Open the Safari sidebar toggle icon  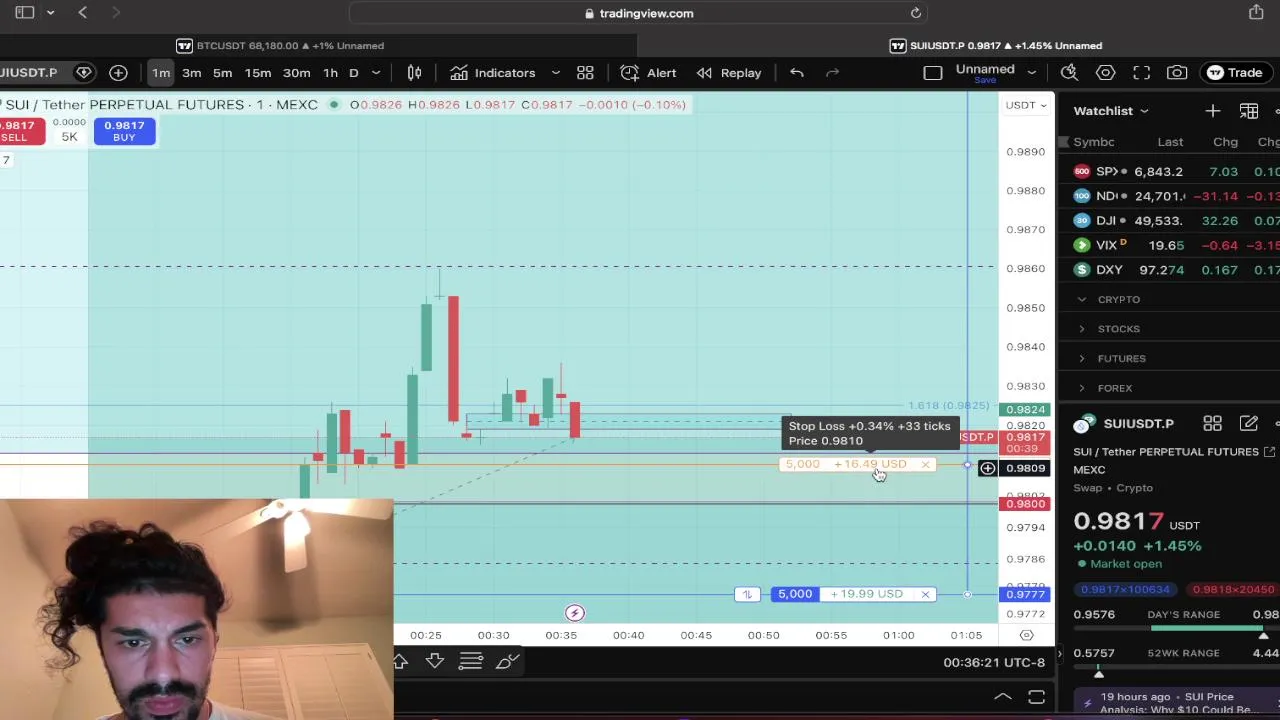pos(25,12)
